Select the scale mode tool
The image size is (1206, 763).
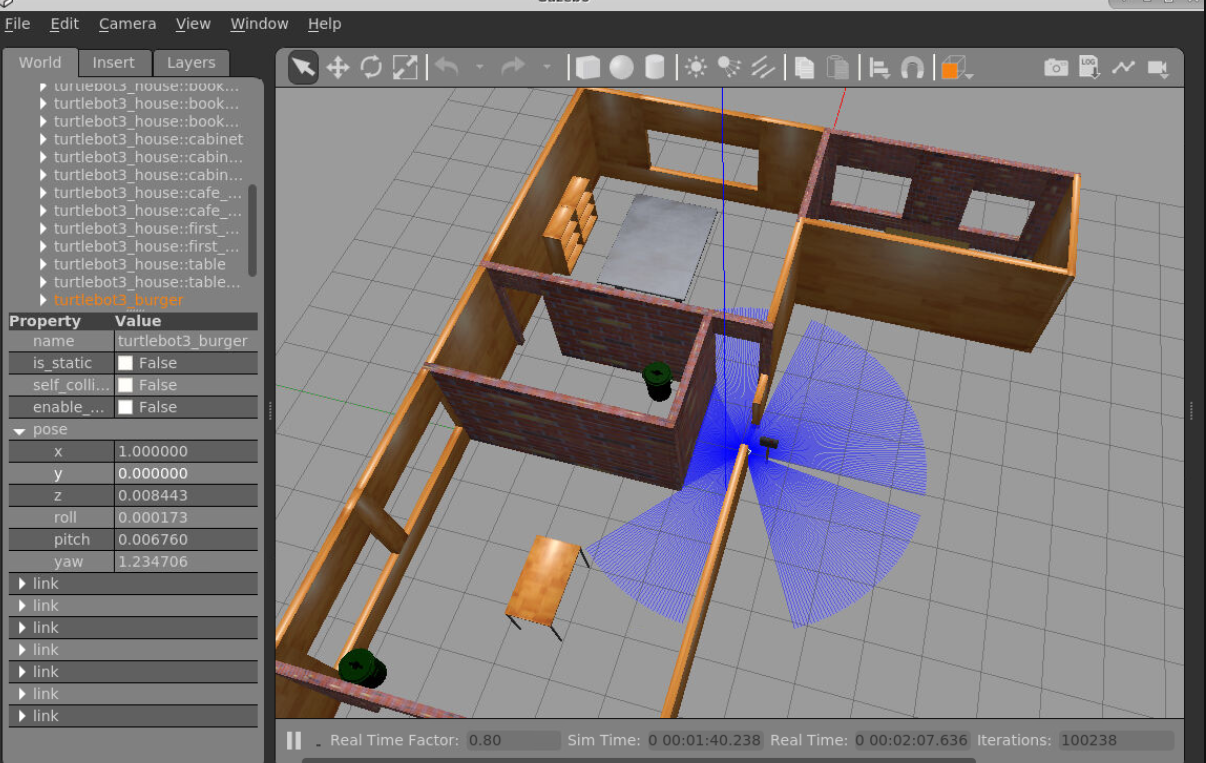point(405,67)
